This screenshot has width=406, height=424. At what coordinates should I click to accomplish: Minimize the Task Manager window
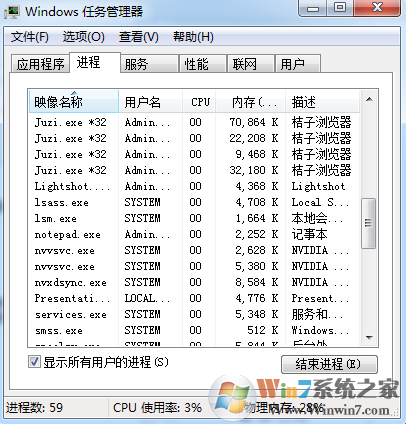coord(313,8)
